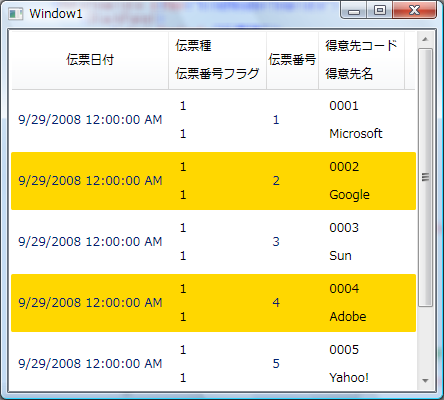The image size is (444, 400).
Task: Click the vertical scrollbar thumb
Action: pyautogui.click(x=425, y=177)
